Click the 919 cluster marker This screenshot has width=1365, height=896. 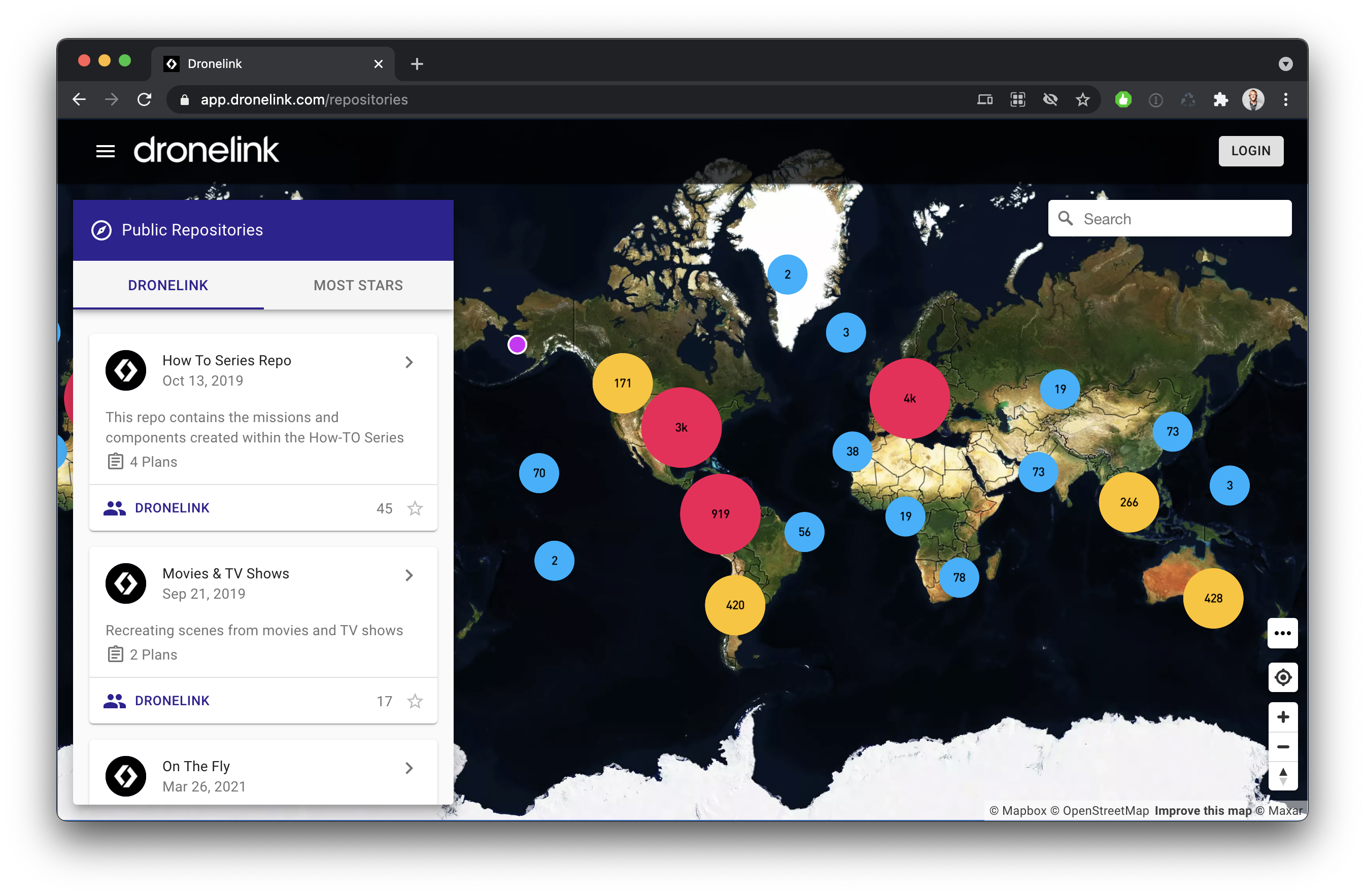pos(721,513)
